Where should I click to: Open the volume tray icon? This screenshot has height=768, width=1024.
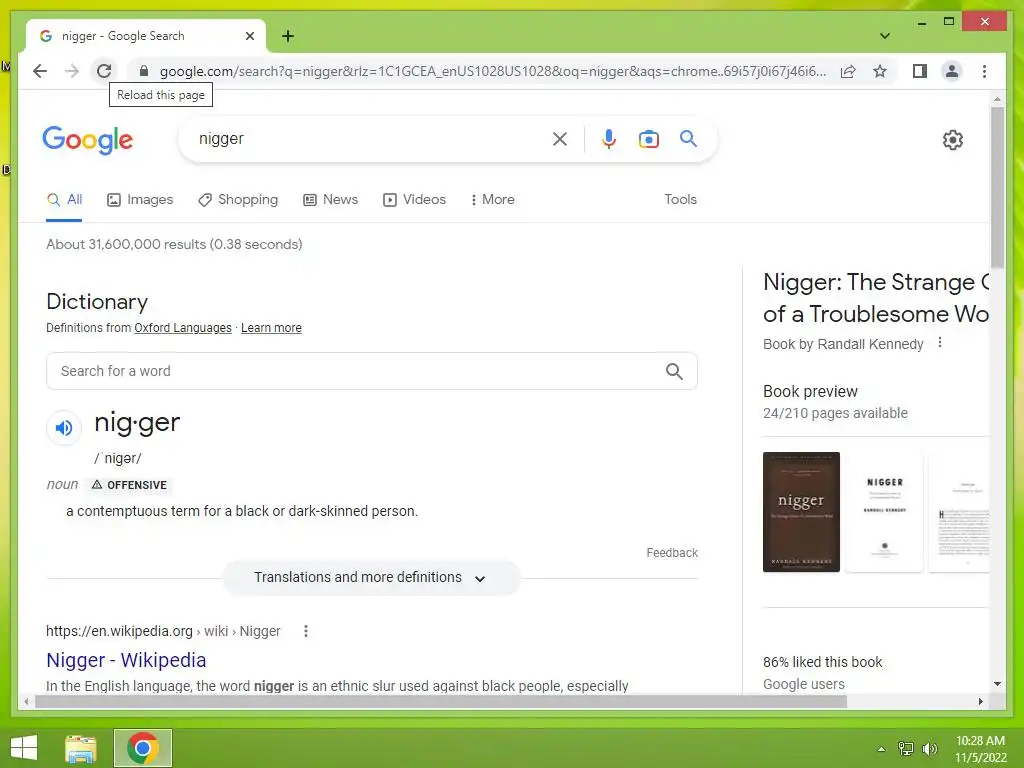pyautogui.click(x=929, y=748)
